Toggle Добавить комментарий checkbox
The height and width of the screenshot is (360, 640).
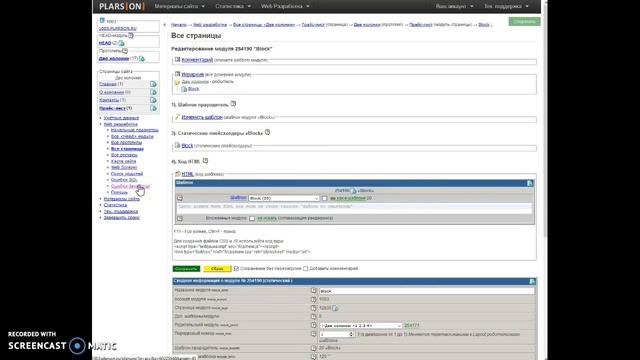coord(305,269)
